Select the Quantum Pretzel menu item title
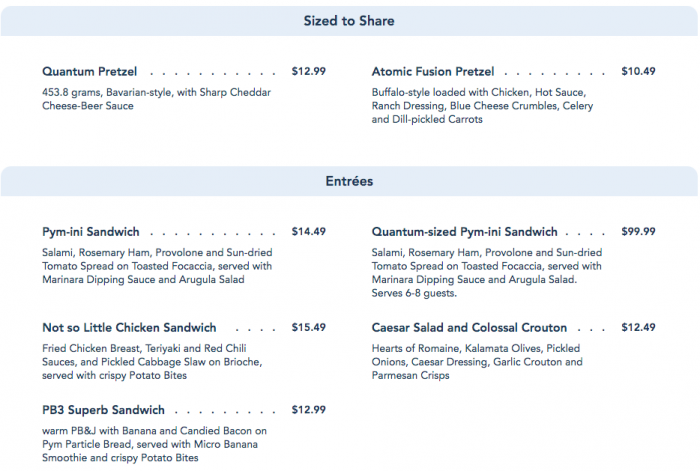700x471 pixels. click(90, 72)
